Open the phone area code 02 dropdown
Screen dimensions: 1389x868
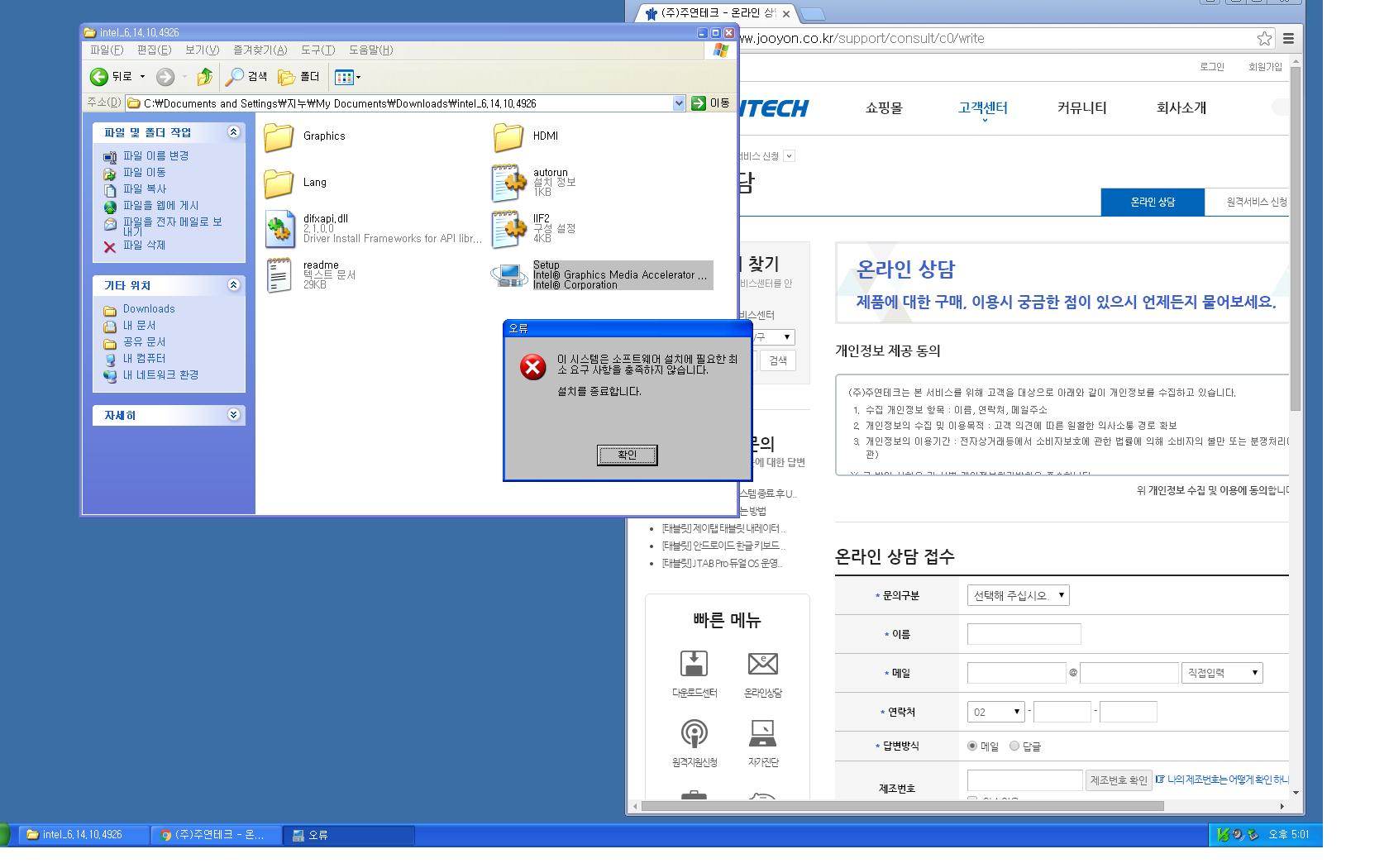click(x=996, y=713)
